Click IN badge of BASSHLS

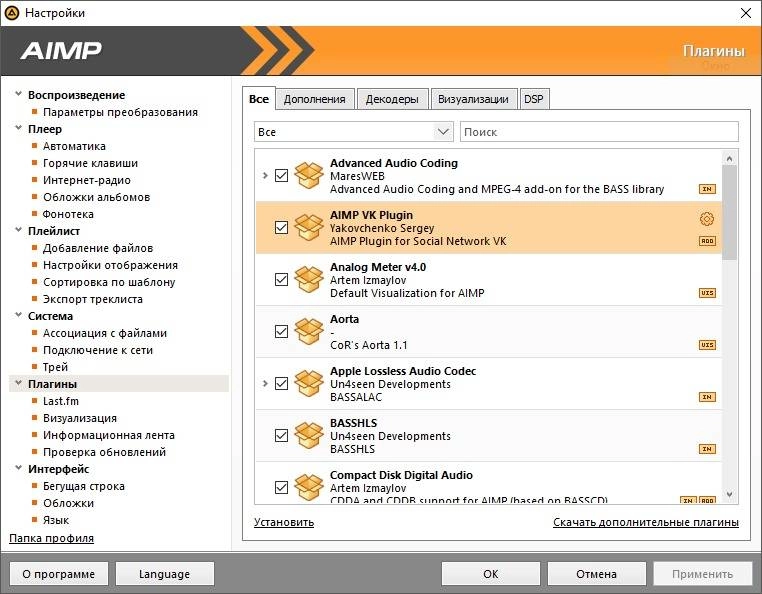(x=707, y=449)
